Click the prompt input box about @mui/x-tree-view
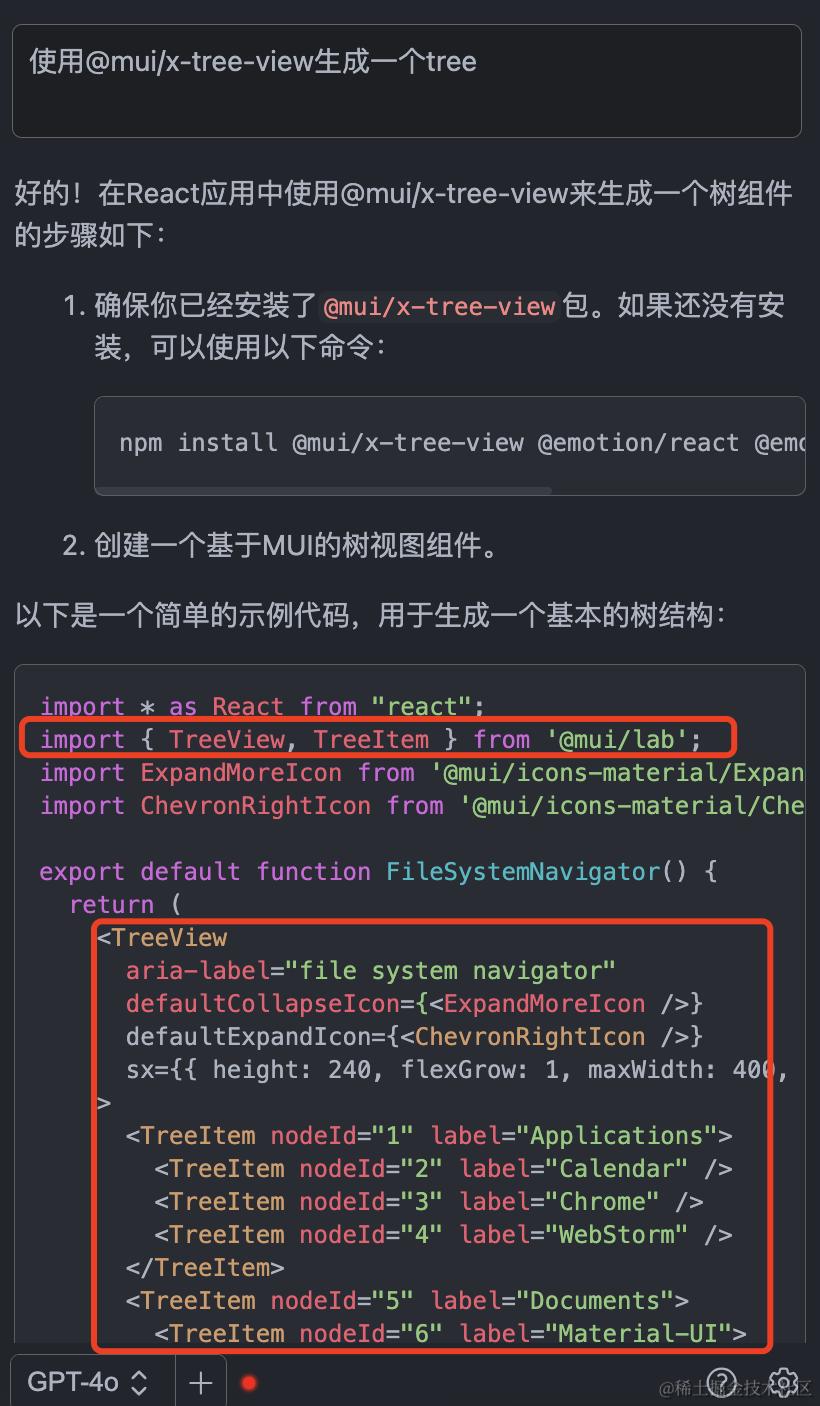The width and height of the screenshot is (820, 1406). [x=407, y=81]
